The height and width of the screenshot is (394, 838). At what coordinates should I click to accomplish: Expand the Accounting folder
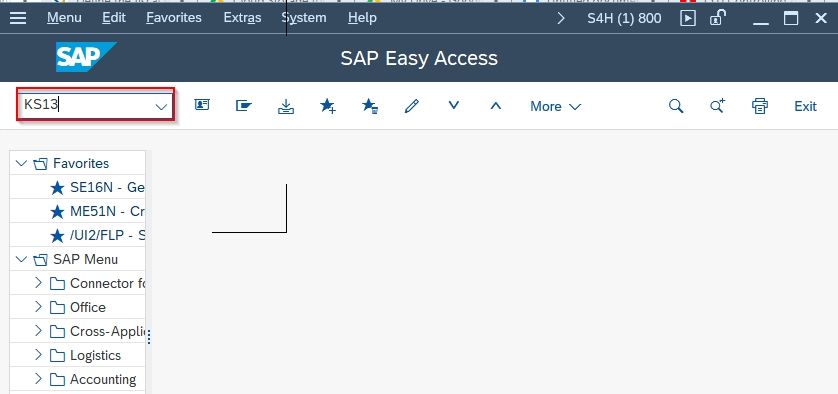(38, 378)
